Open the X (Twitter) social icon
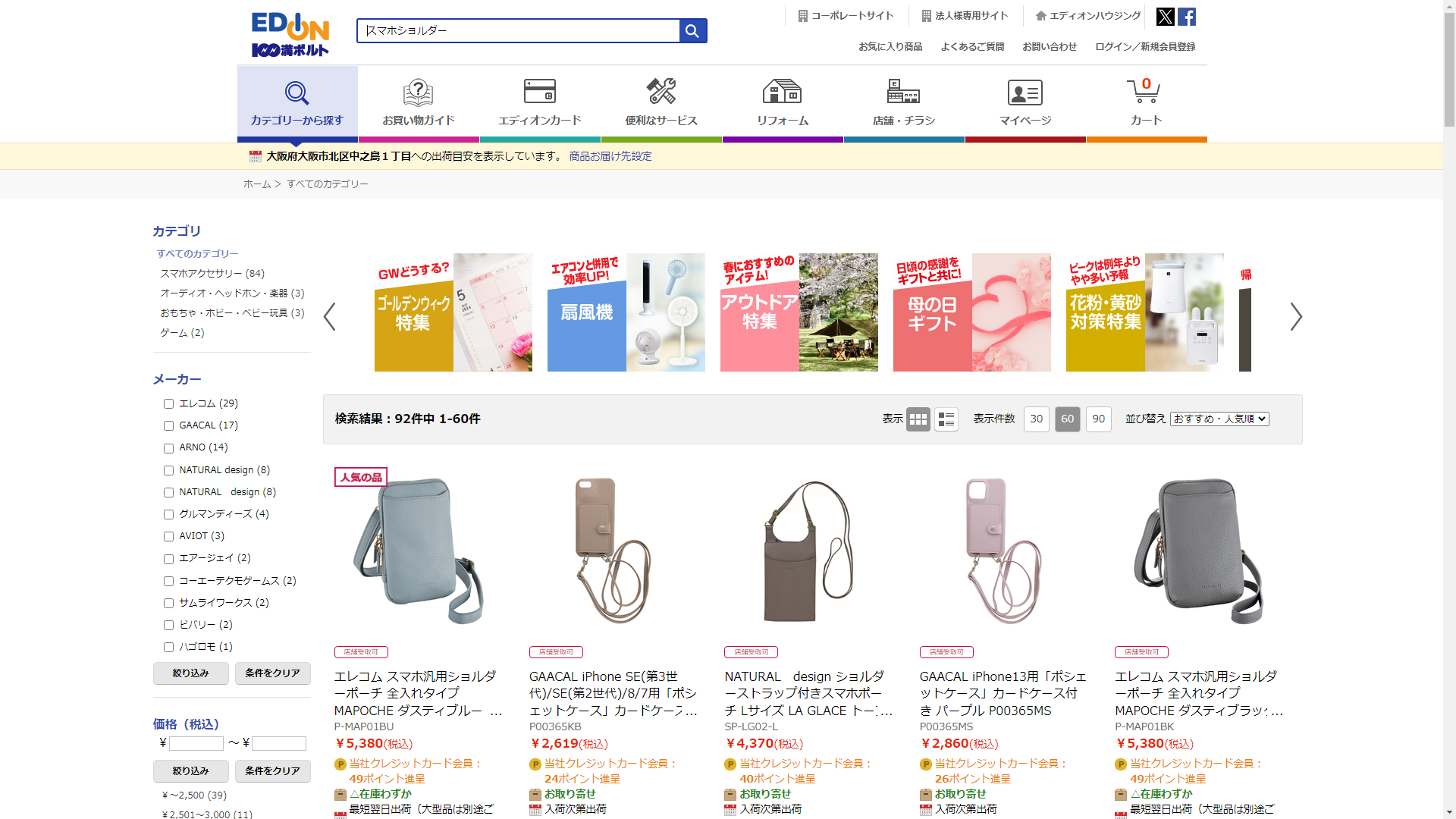 click(1165, 17)
